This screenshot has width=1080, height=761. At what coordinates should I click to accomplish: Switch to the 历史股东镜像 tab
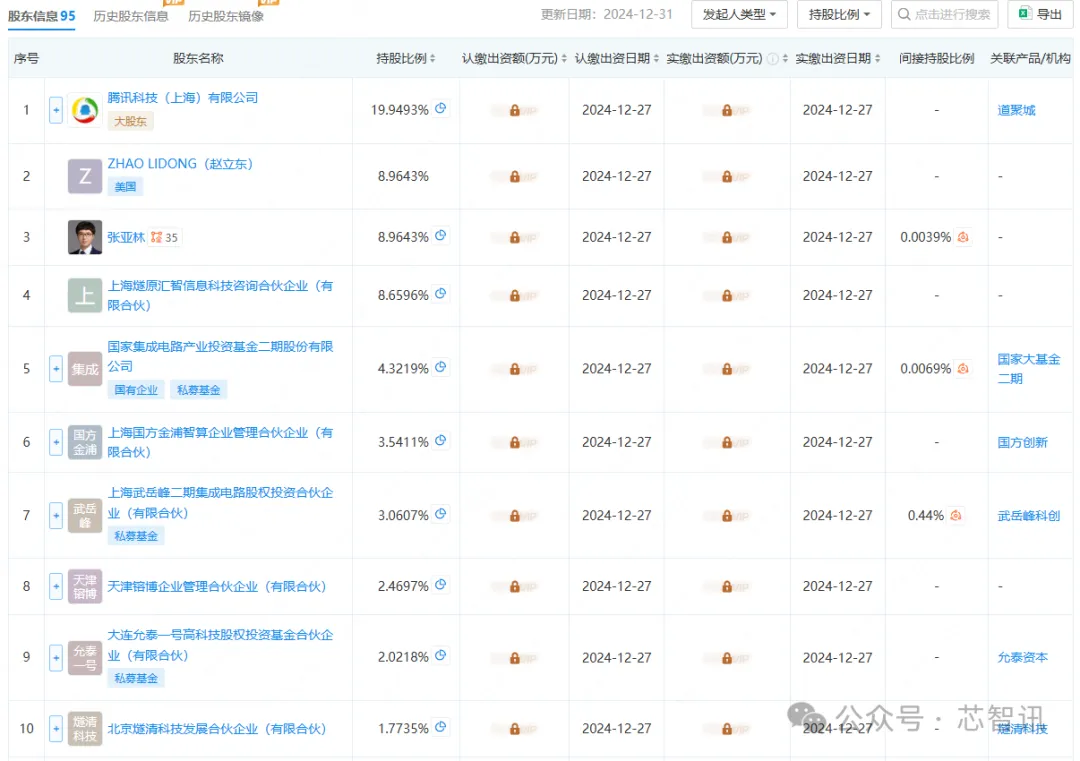click(226, 16)
